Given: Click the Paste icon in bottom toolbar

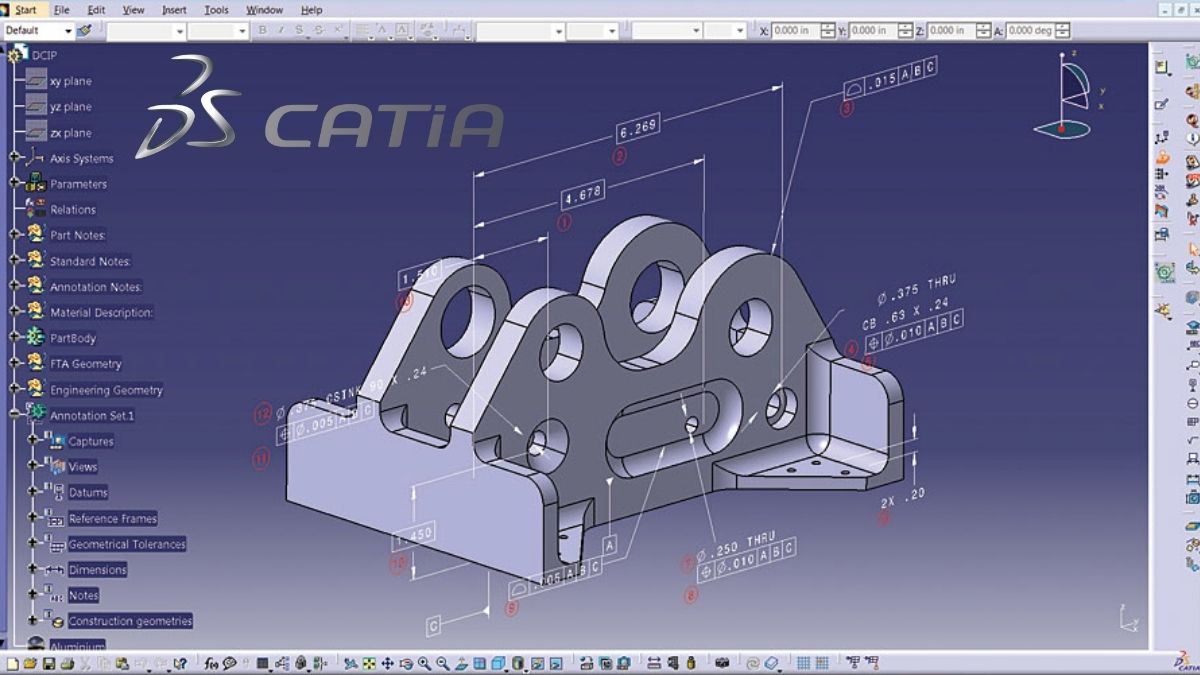Looking at the screenshot, I should (122, 663).
